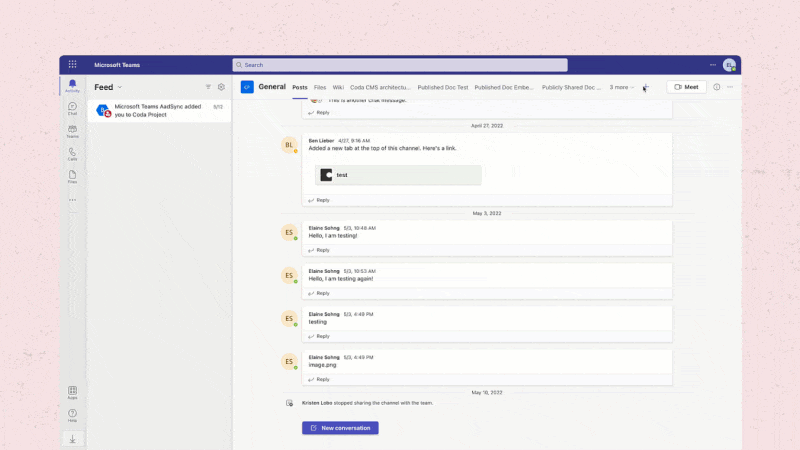Click the New conversation button

click(340, 428)
